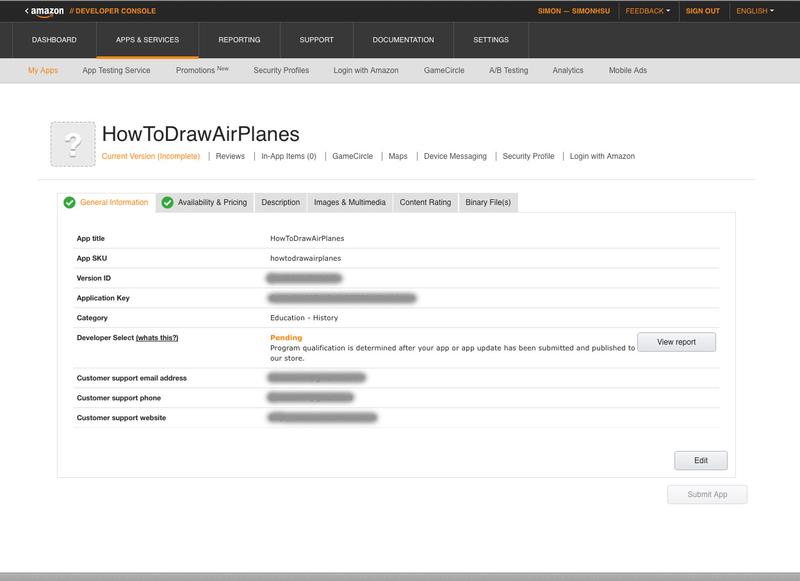This screenshot has width=800, height=581.
Task: Select My Apps in the sub-navigation
Action: (43, 70)
